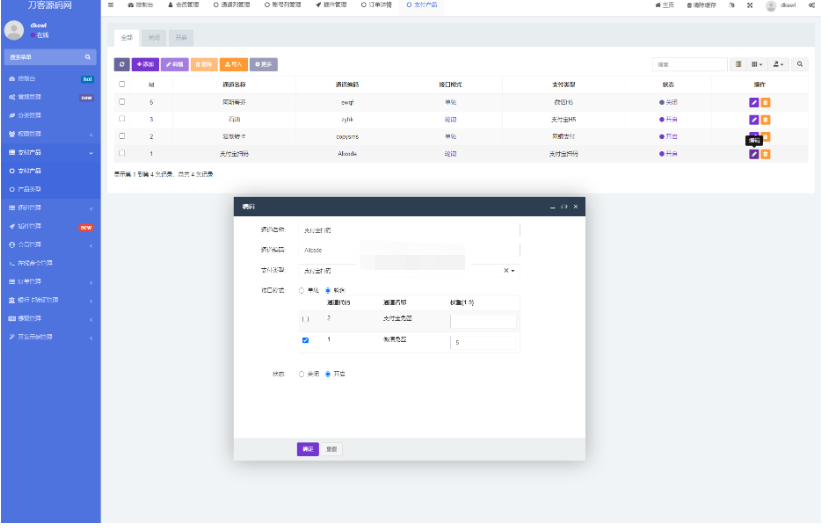Image resolution: width=826 pixels, height=528 pixels.
Task: Switch to the 全部 tab
Action: tap(125, 37)
